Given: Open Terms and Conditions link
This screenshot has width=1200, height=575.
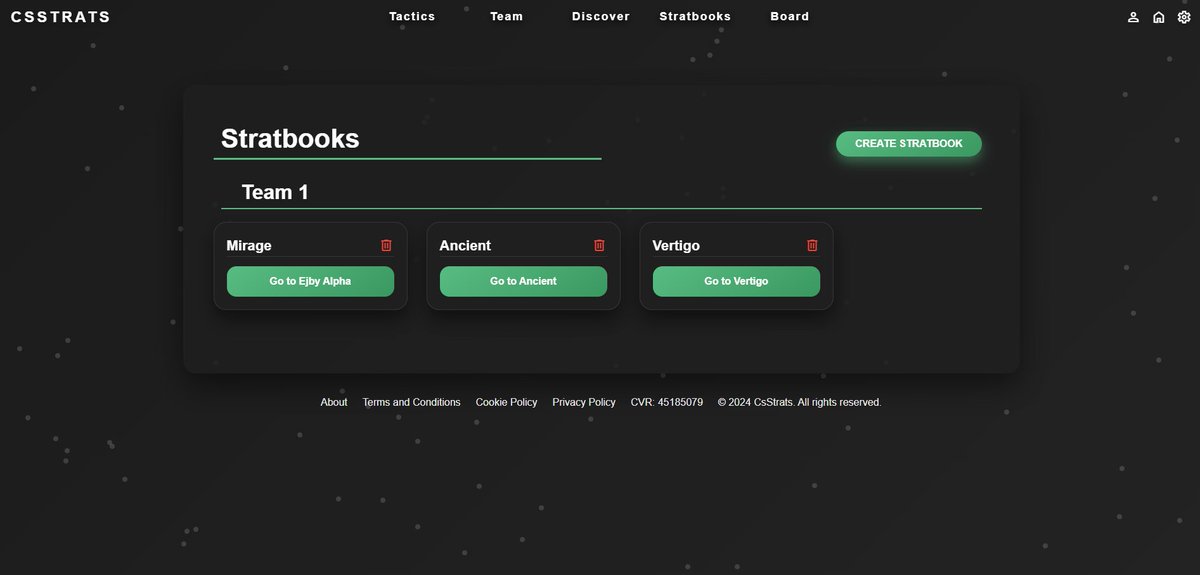Looking at the screenshot, I should tap(411, 402).
